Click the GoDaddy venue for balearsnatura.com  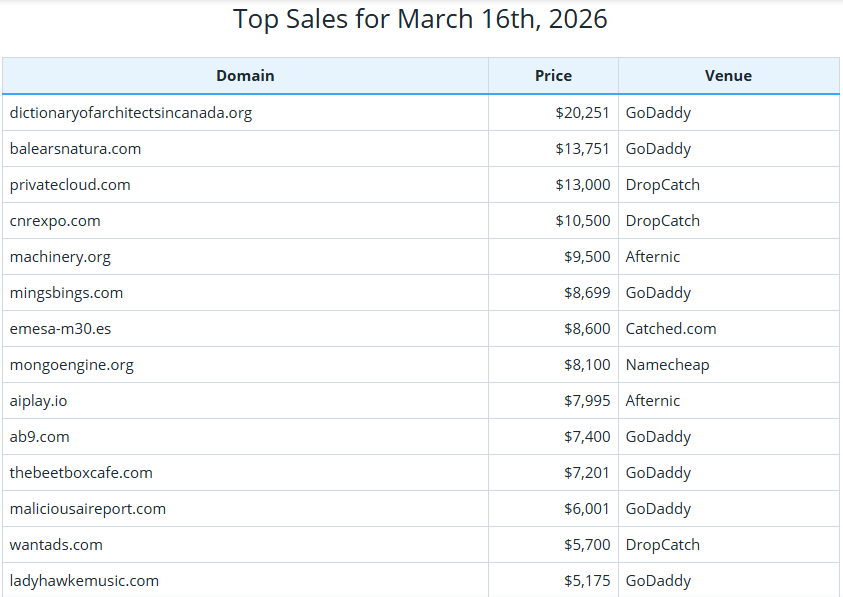coord(658,148)
